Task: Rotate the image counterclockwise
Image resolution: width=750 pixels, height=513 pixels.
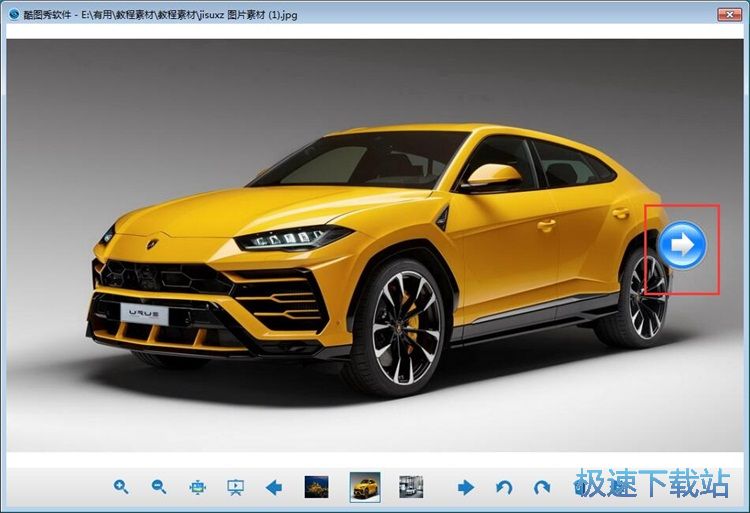Action: click(504, 487)
